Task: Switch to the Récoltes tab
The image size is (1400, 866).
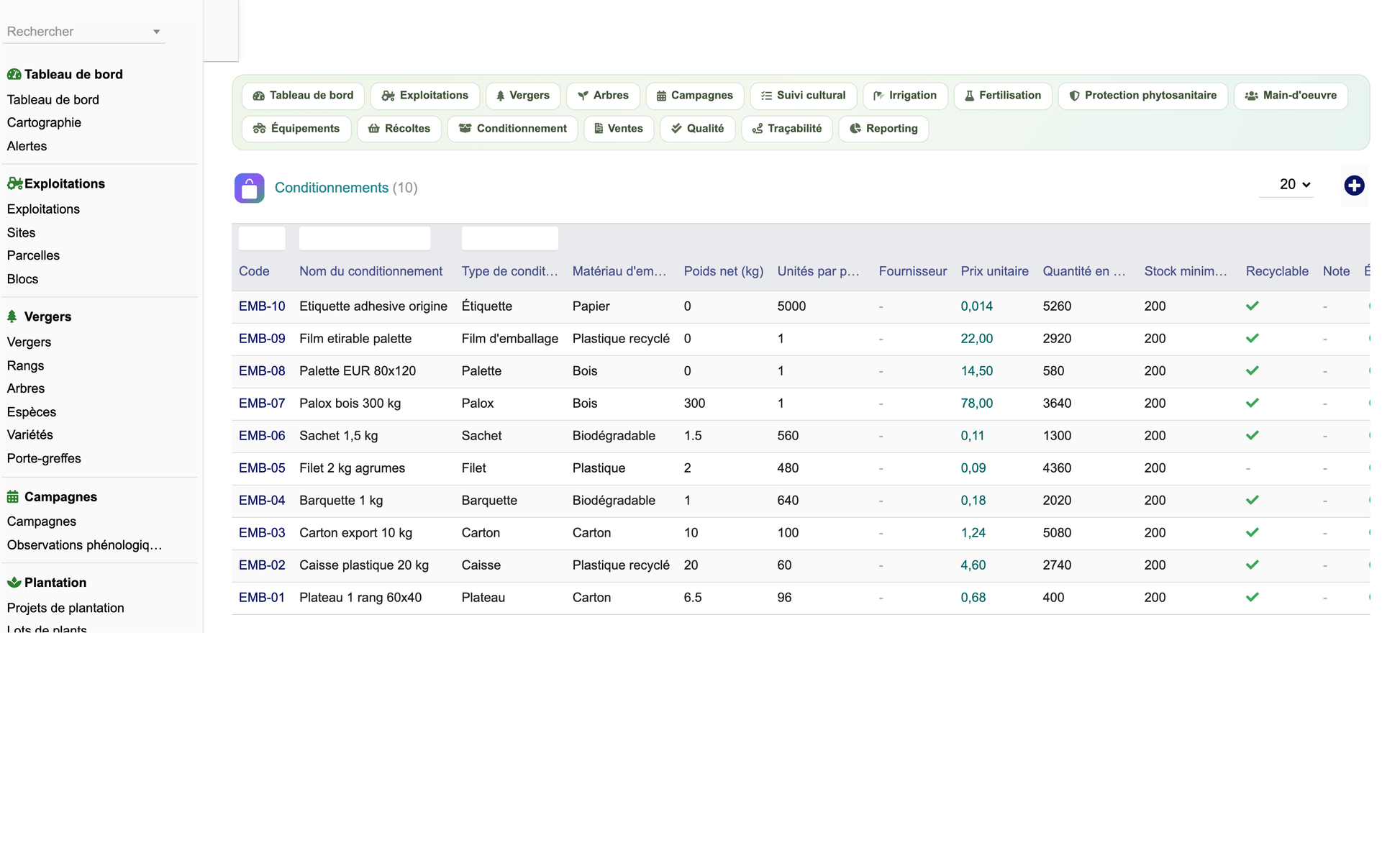Action: pyautogui.click(x=399, y=129)
